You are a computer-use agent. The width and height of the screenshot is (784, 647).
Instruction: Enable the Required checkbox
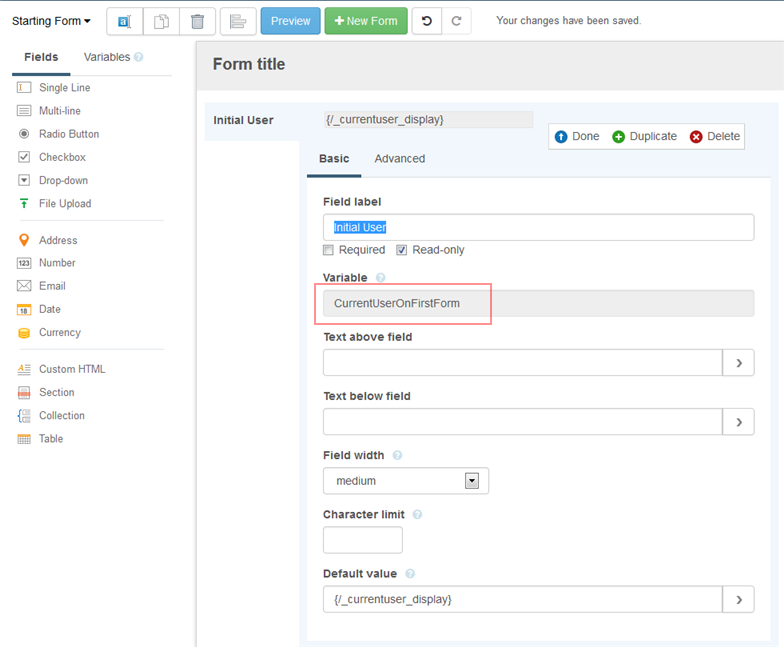pyautogui.click(x=328, y=250)
